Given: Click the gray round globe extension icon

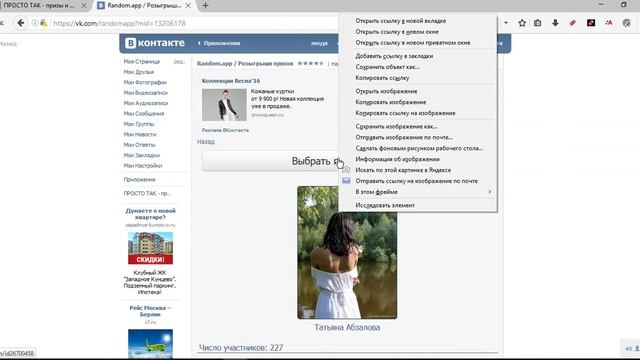Looking at the screenshot, I should tap(627, 23).
